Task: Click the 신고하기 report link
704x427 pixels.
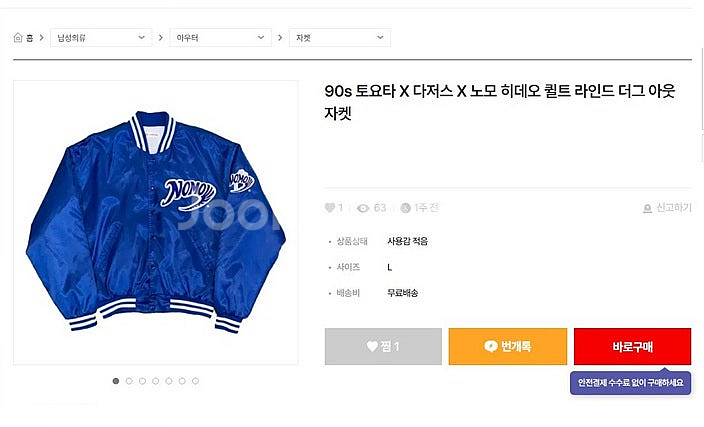Action: tap(672, 208)
